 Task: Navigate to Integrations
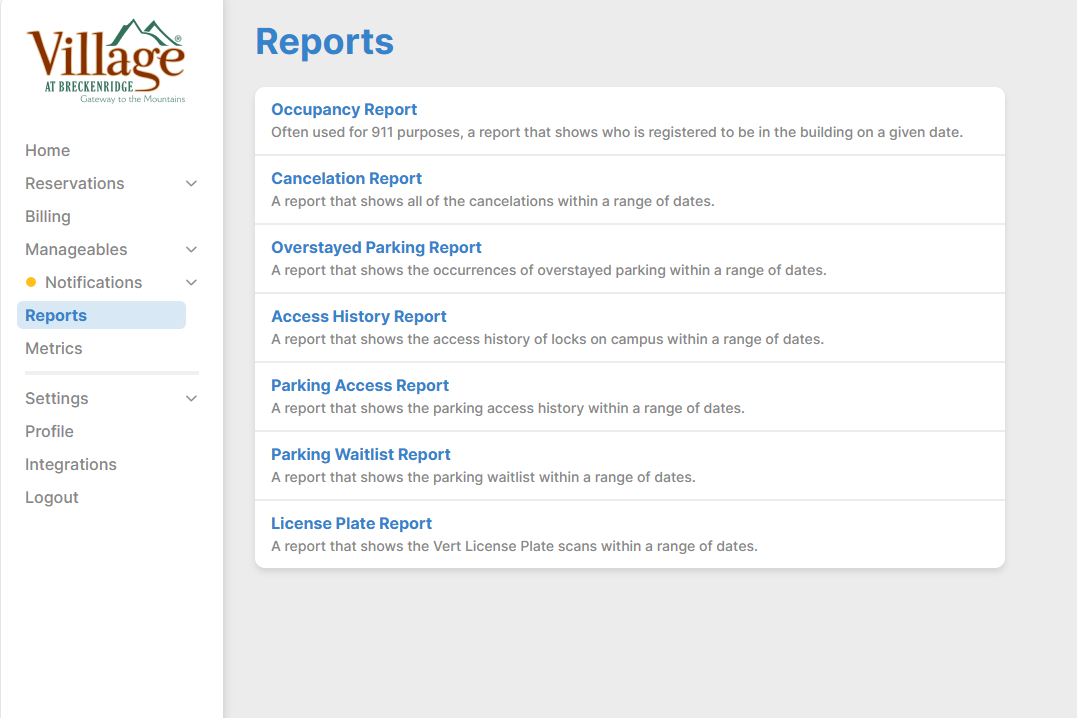point(71,465)
